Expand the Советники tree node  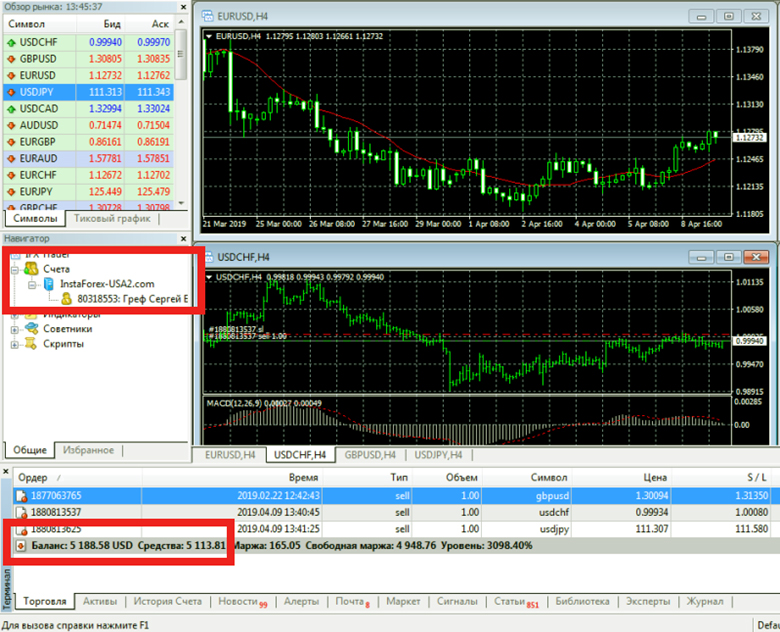point(15,328)
